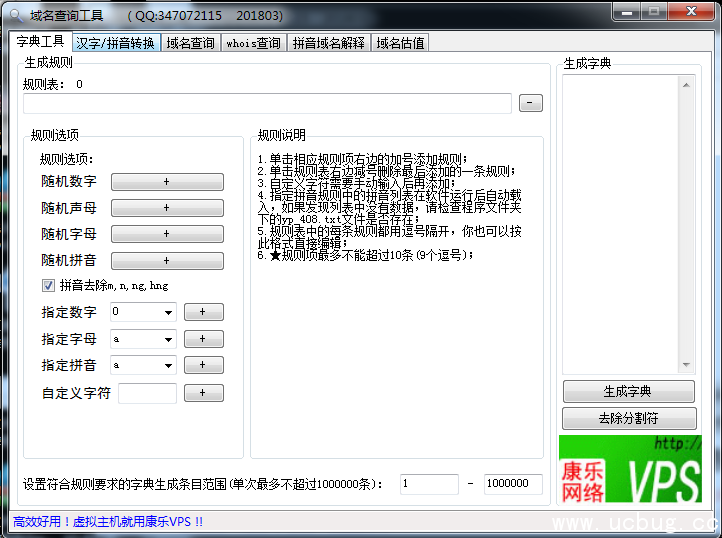The height and width of the screenshot is (538, 722).
Task: Click the plus button beside 随机声母
Action: point(167,208)
